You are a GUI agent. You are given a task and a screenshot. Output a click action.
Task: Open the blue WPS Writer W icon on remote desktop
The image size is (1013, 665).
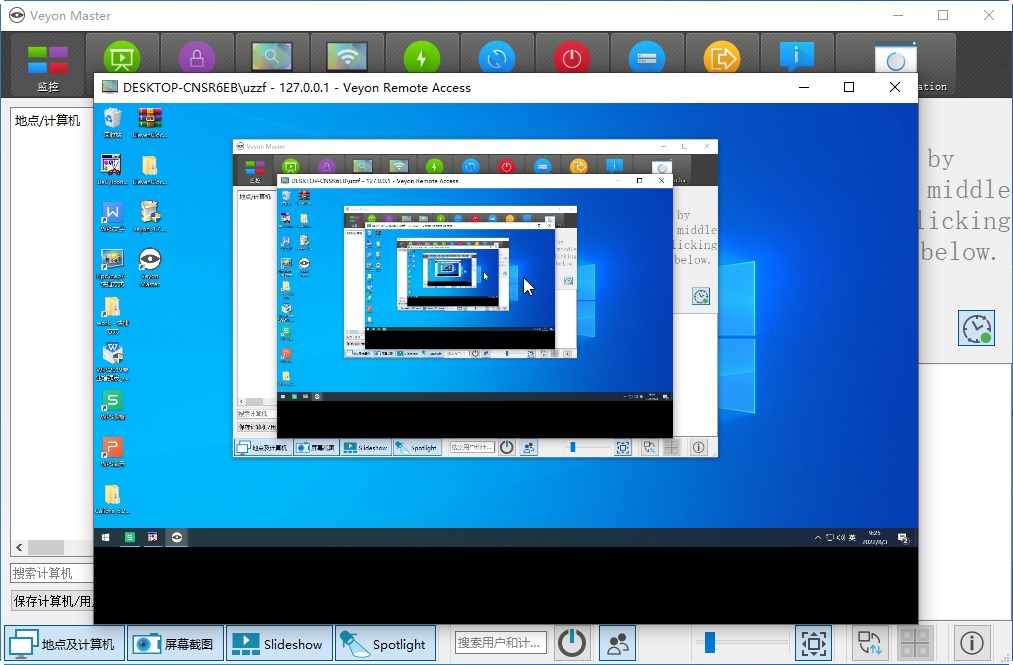[112, 216]
